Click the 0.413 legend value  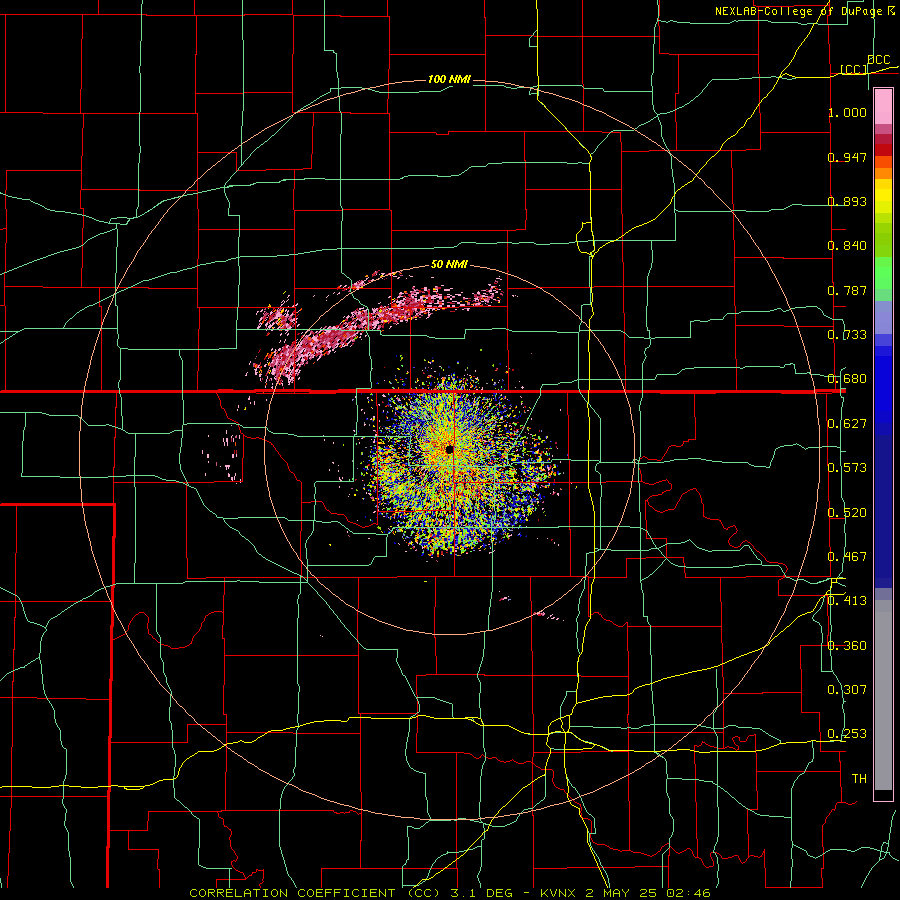(847, 601)
